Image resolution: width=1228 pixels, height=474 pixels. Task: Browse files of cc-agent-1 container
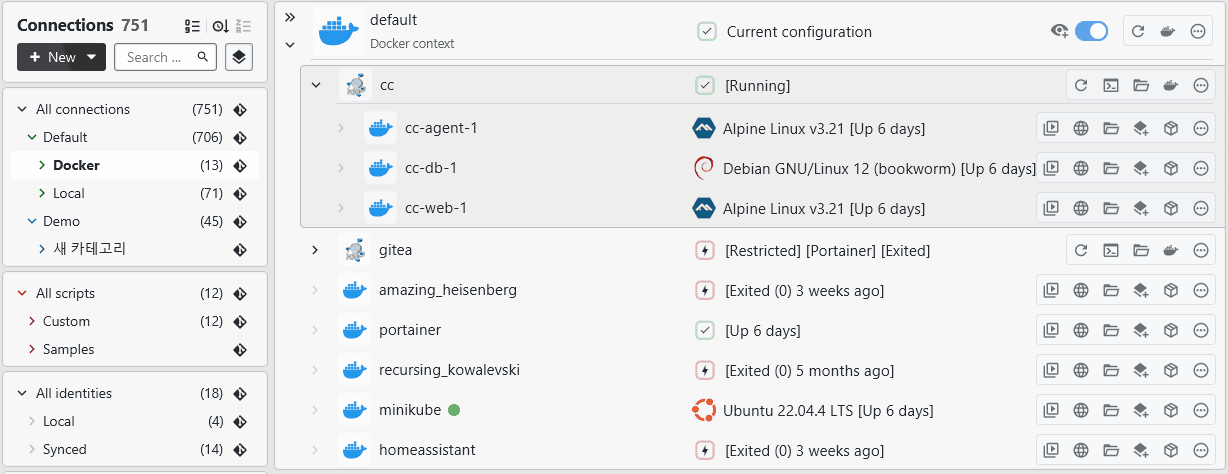pyautogui.click(x=1111, y=128)
